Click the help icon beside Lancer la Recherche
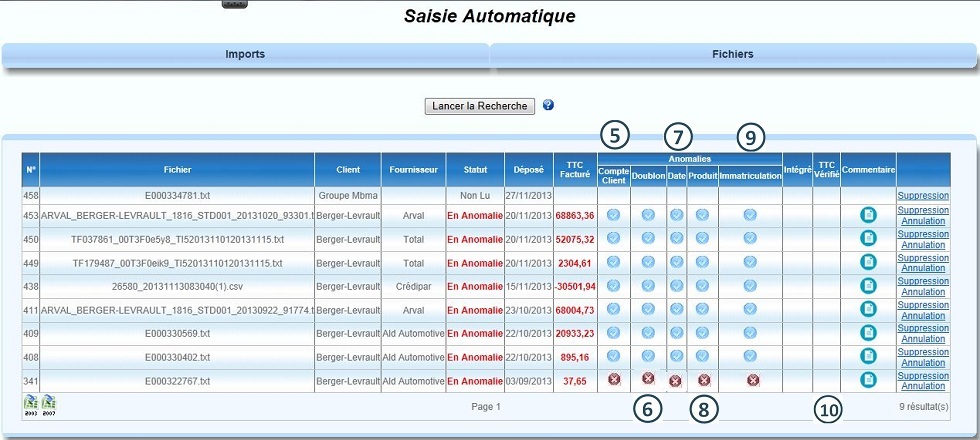 tap(548, 105)
